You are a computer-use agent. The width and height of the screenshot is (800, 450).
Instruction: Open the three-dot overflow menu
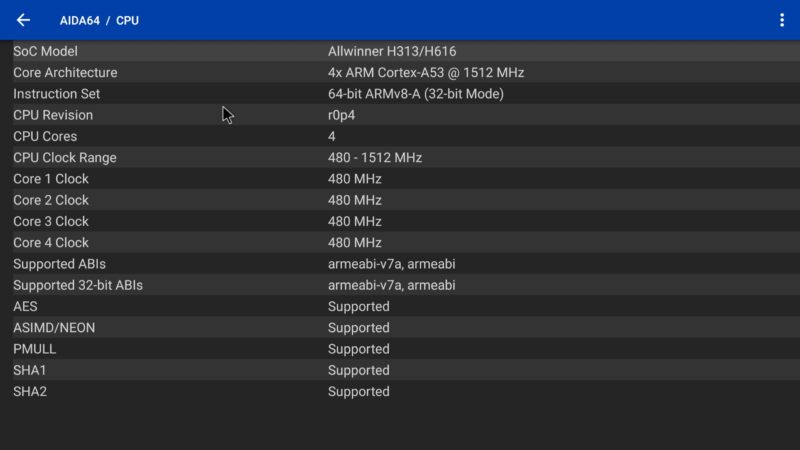(x=781, y=20)
